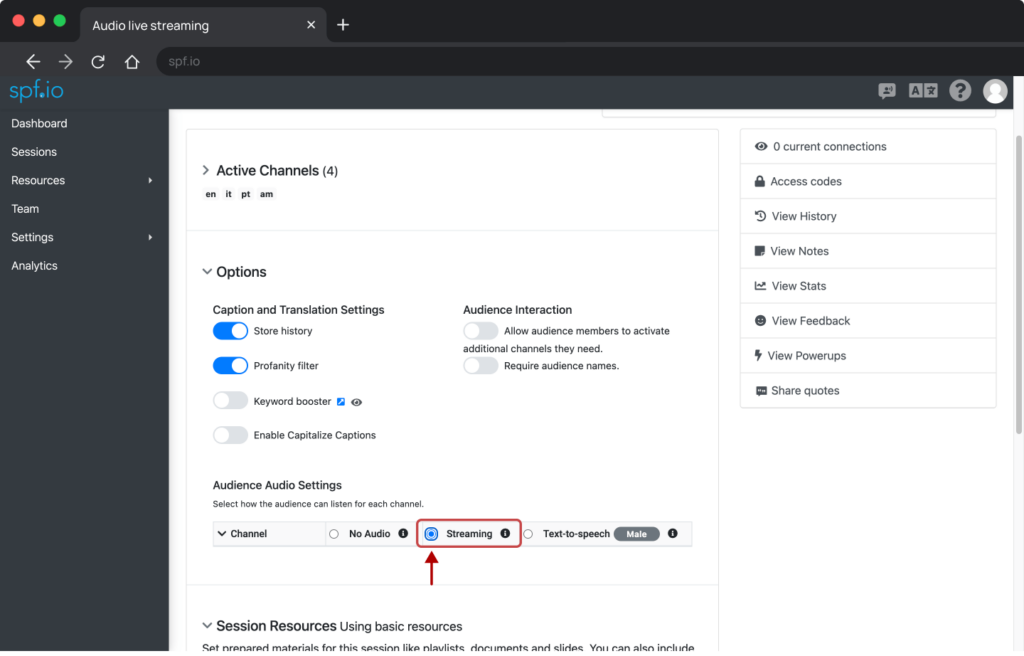Click the translation languages icon
1024x656 pixels.
click(923, 90)
